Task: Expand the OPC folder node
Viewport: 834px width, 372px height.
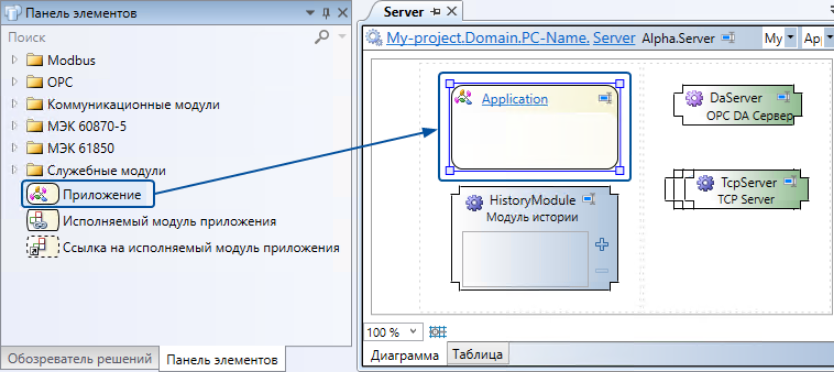Action: 14,82
